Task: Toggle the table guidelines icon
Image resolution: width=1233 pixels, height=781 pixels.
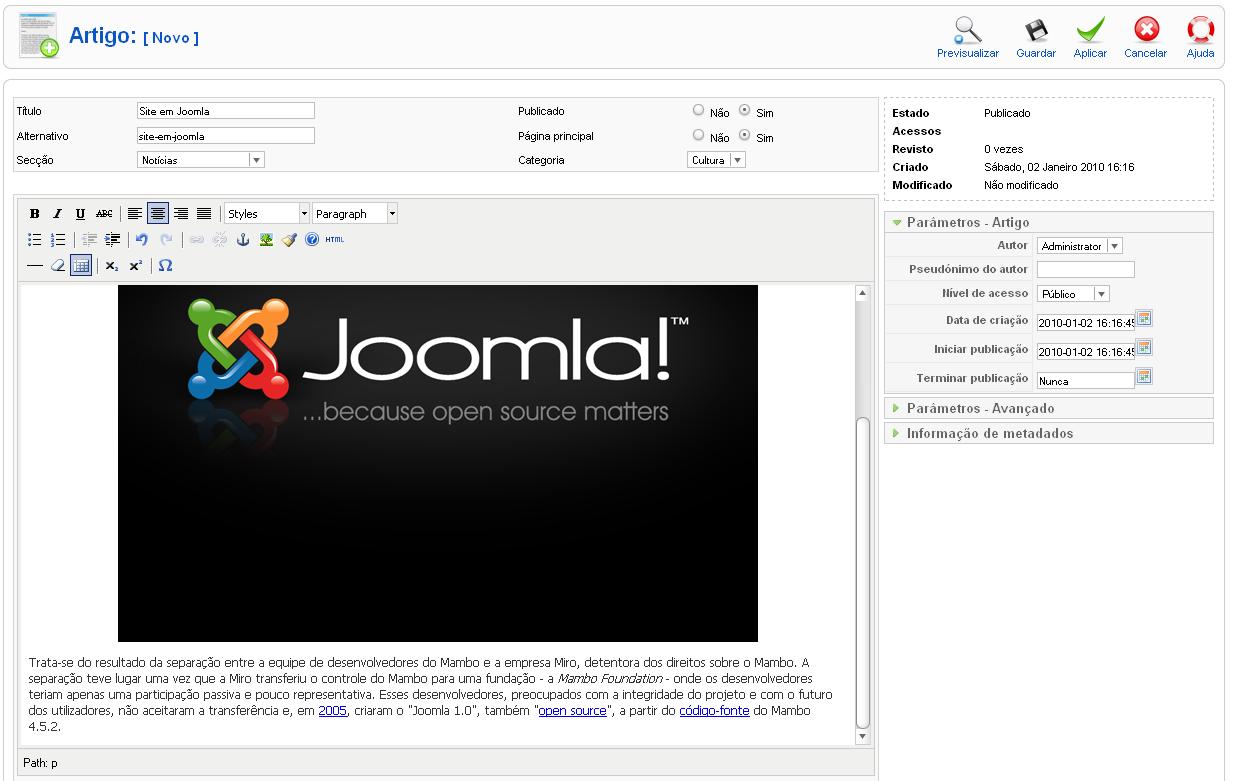Action: coord(81,266)
